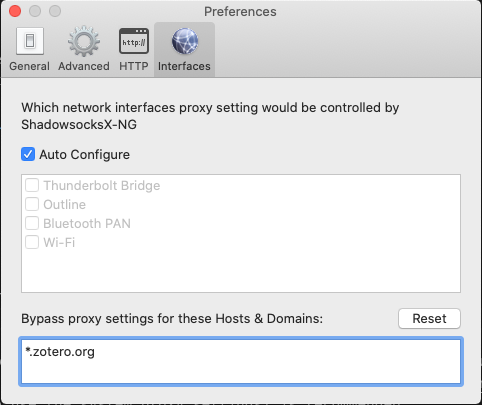482x405 pixels.
Task: Click the Preferences window title
Action: click(240, 12)
